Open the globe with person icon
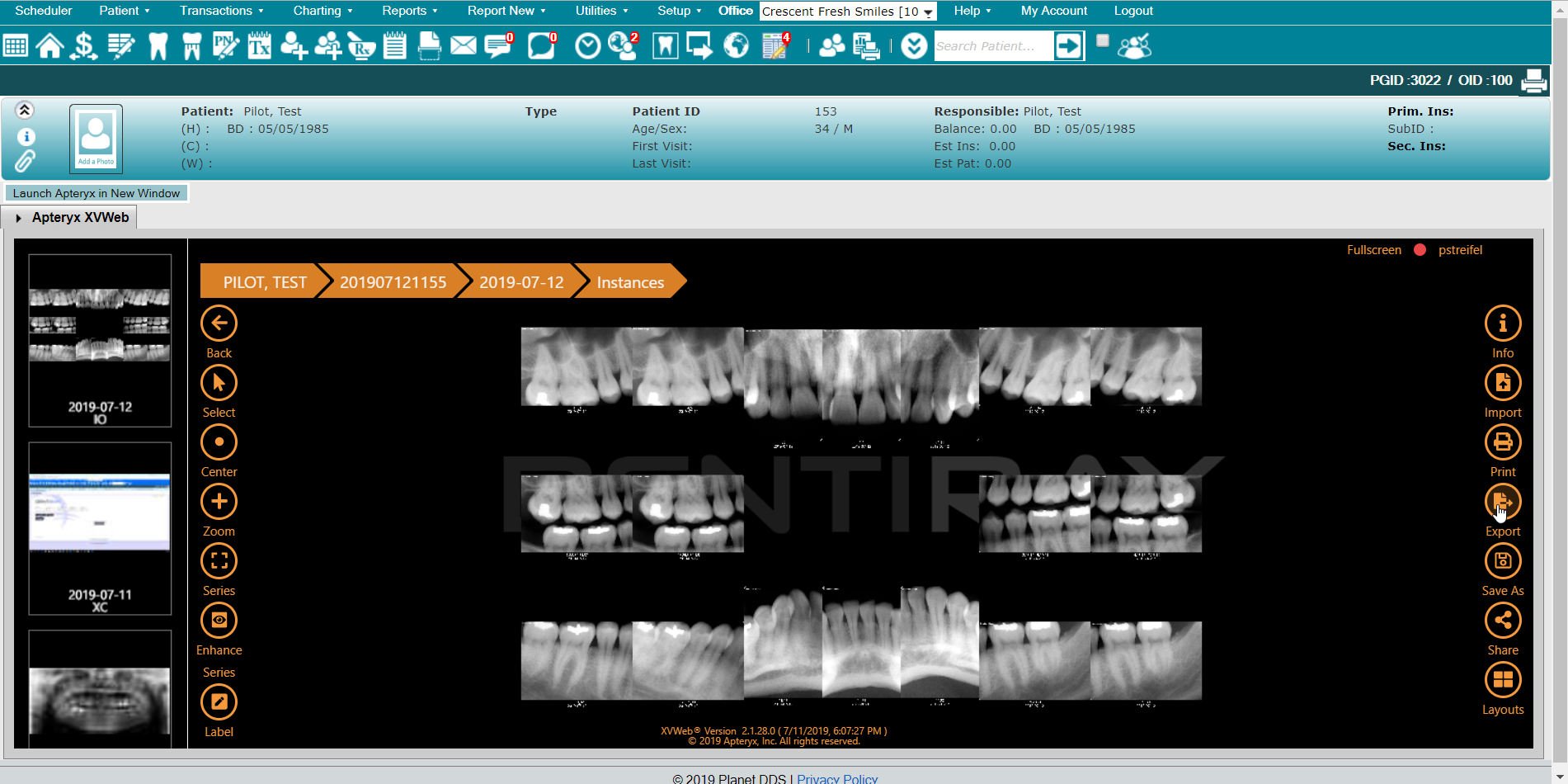 623,45
